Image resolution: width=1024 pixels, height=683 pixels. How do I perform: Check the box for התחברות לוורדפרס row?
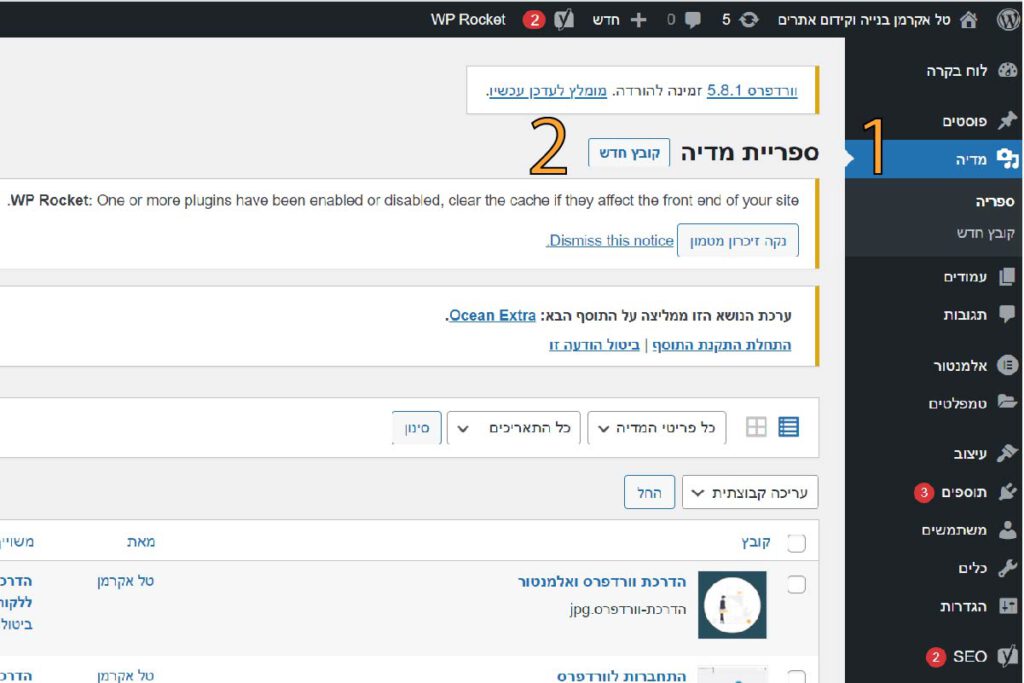pos(796,676)
